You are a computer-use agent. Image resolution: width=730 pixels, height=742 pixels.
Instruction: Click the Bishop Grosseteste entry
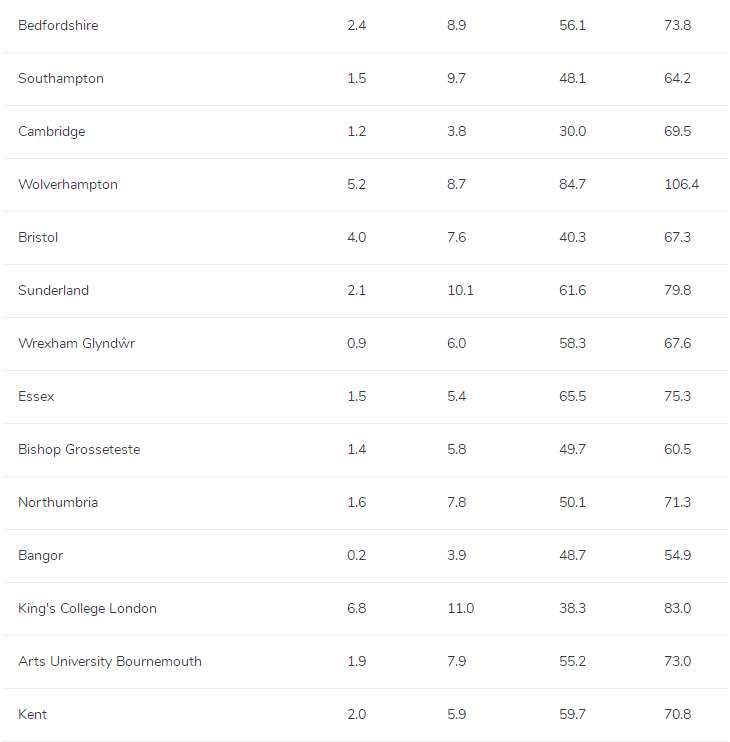click(79, 449)
